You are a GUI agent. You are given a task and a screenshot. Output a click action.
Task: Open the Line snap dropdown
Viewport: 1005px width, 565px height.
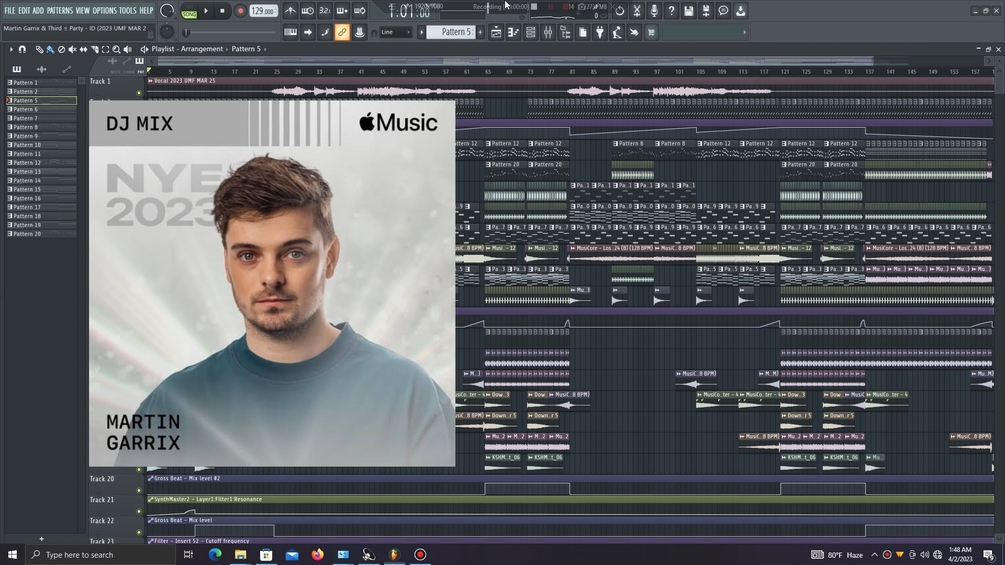coord(395,32)
